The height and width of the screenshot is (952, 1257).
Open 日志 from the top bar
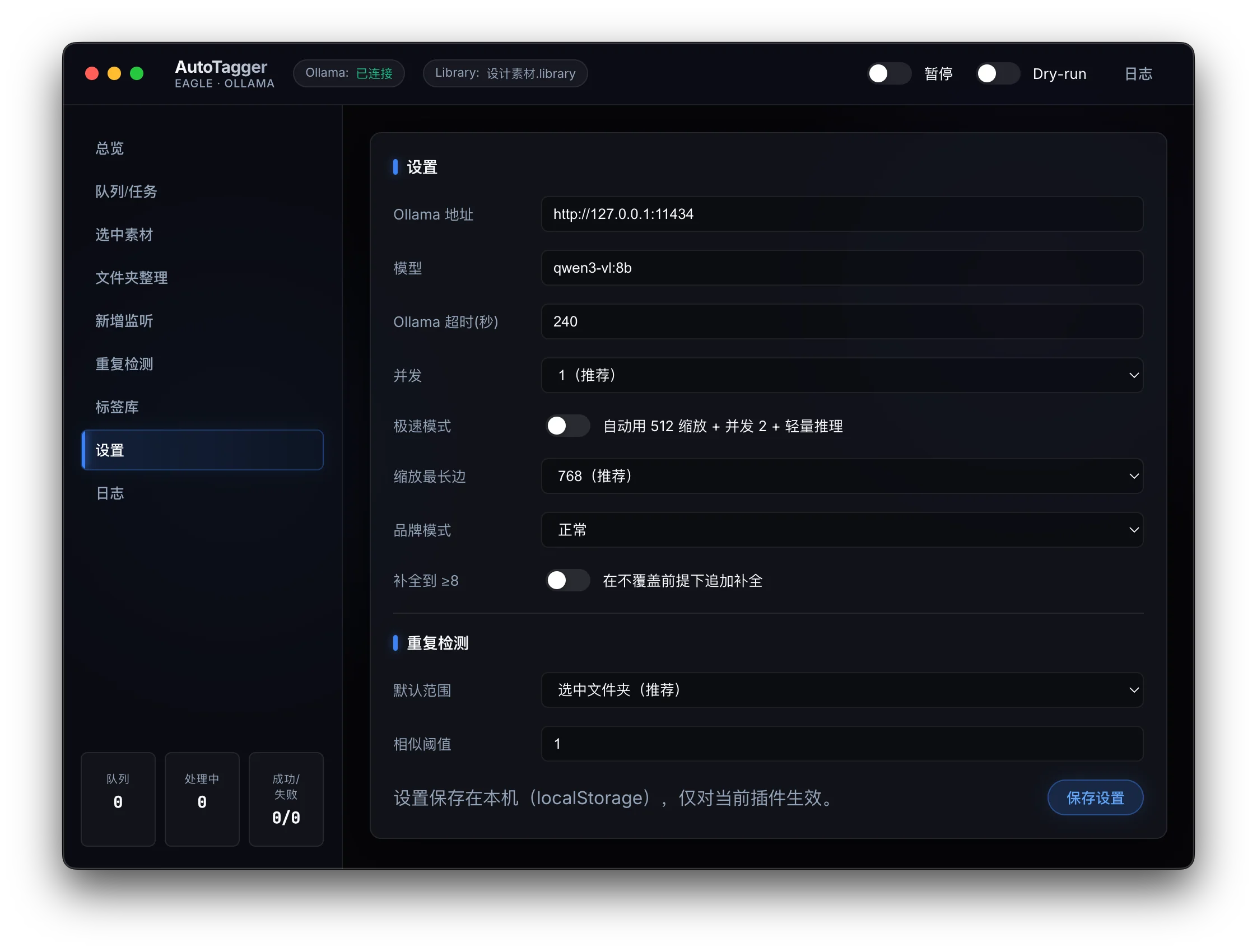pyautogui.click(x=1138, y=74)
